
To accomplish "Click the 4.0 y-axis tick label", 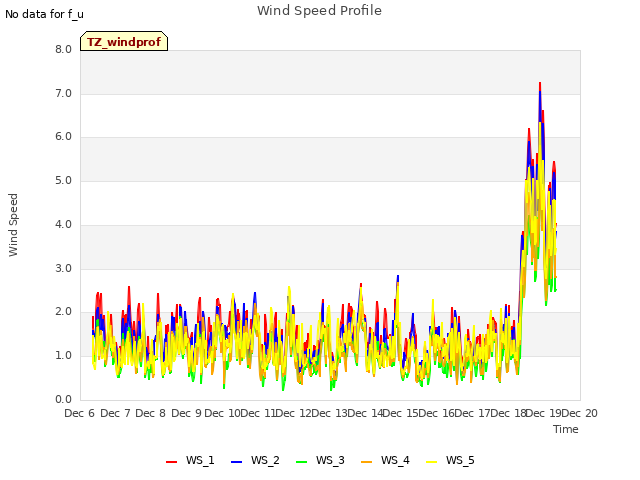I will [x=63, y=224].
